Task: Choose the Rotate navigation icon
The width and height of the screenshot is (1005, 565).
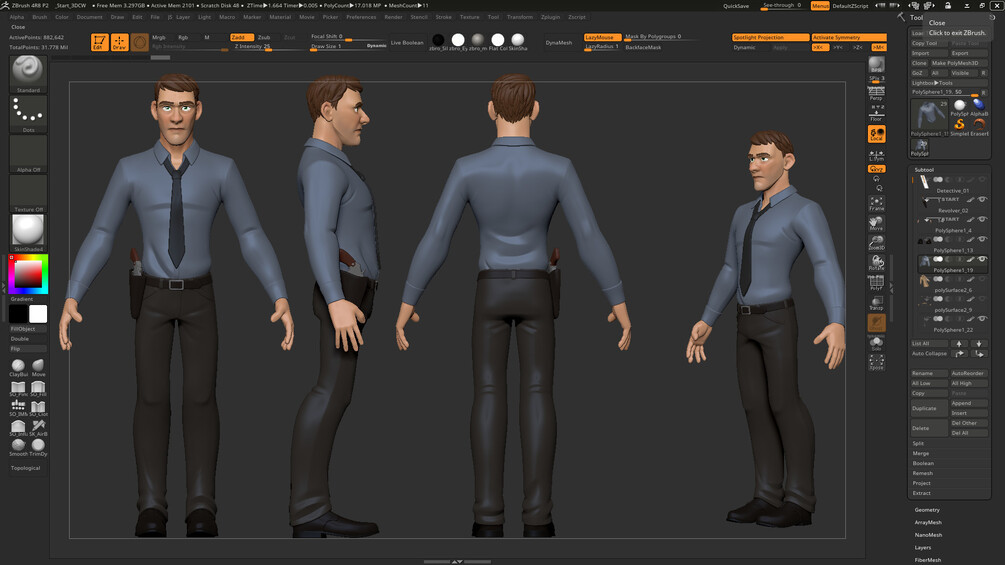Action: (876, 263)
